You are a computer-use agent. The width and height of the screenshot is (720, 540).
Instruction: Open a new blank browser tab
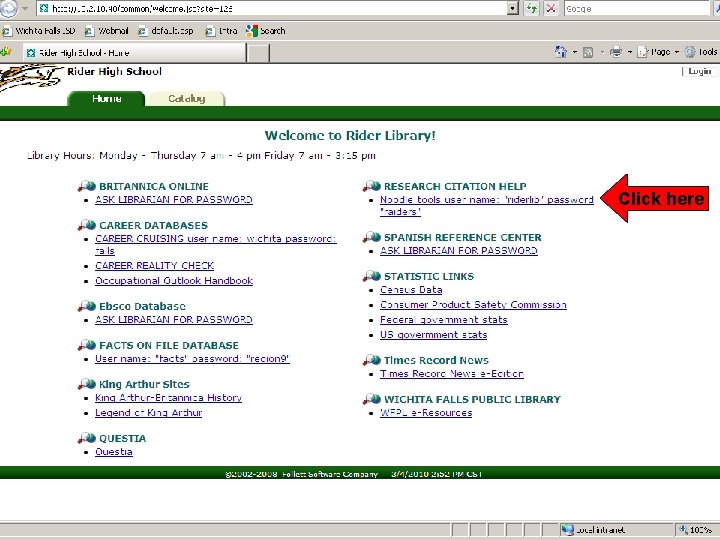[x=258, y=53]
